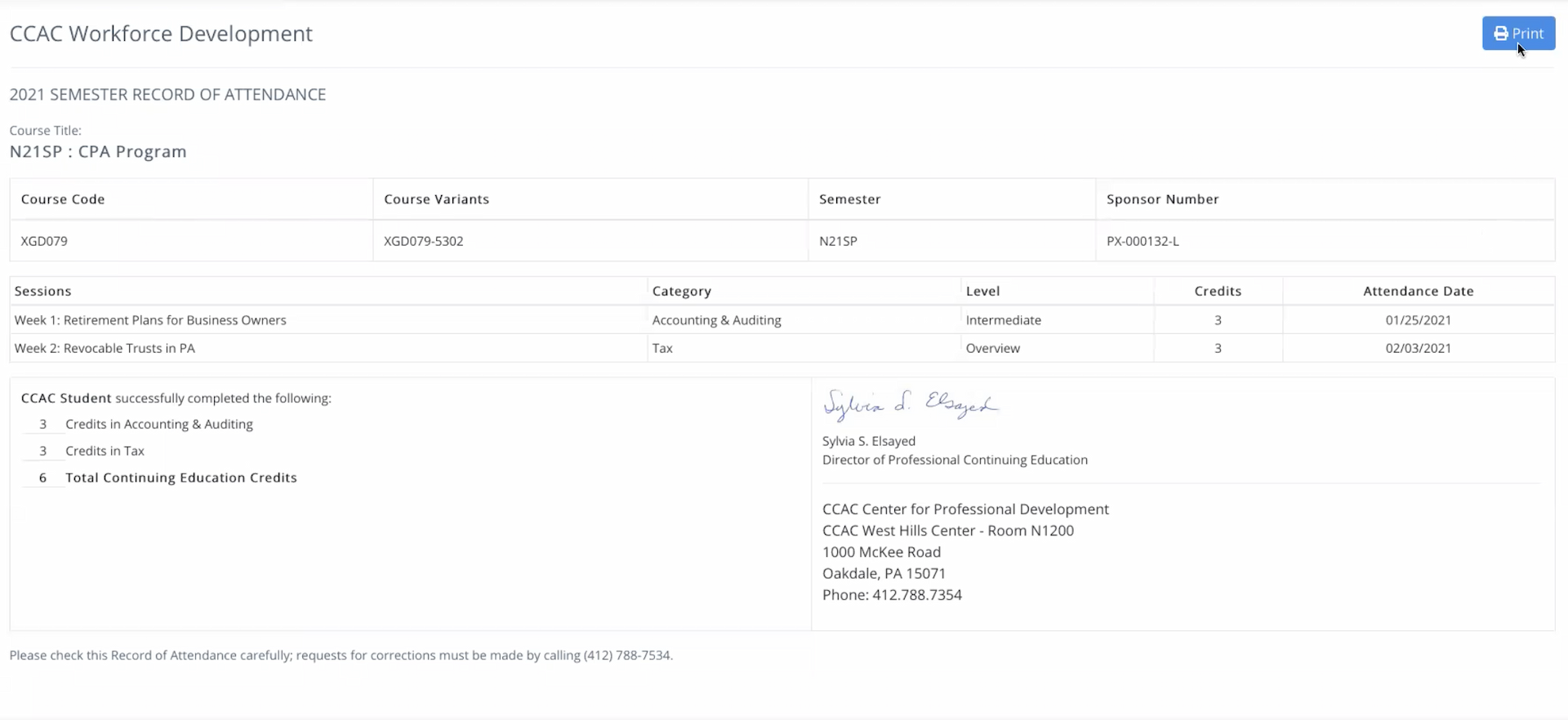
Task: Click the corrections phone number (412) 788-7534
Action: pyautogui.click(x=626, y=656)
